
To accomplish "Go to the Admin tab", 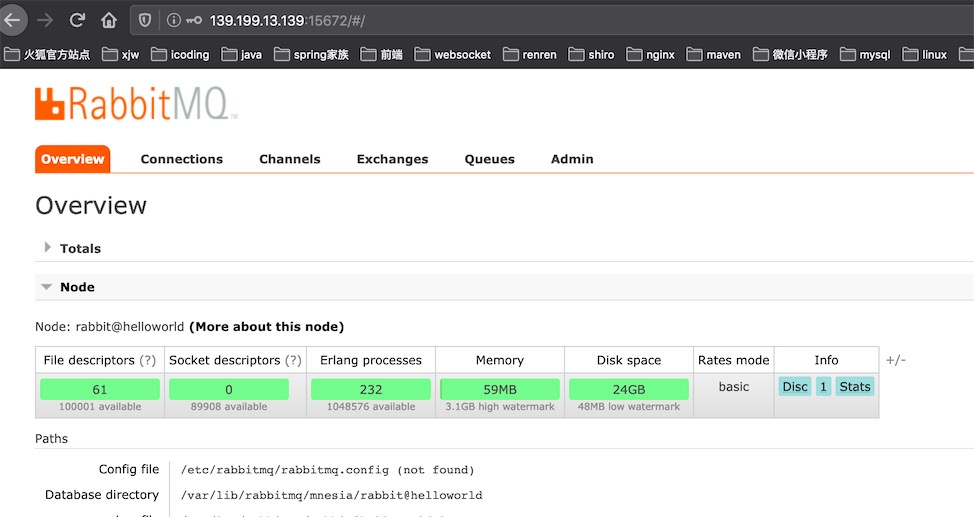I will [572, 159].
